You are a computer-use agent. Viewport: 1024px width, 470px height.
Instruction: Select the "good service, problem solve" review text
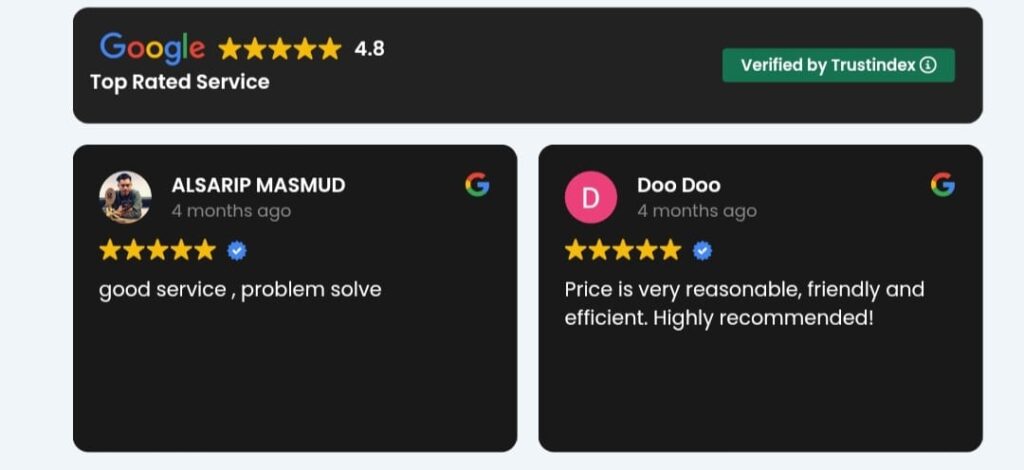pyautogui.click(x=240, y=290)
